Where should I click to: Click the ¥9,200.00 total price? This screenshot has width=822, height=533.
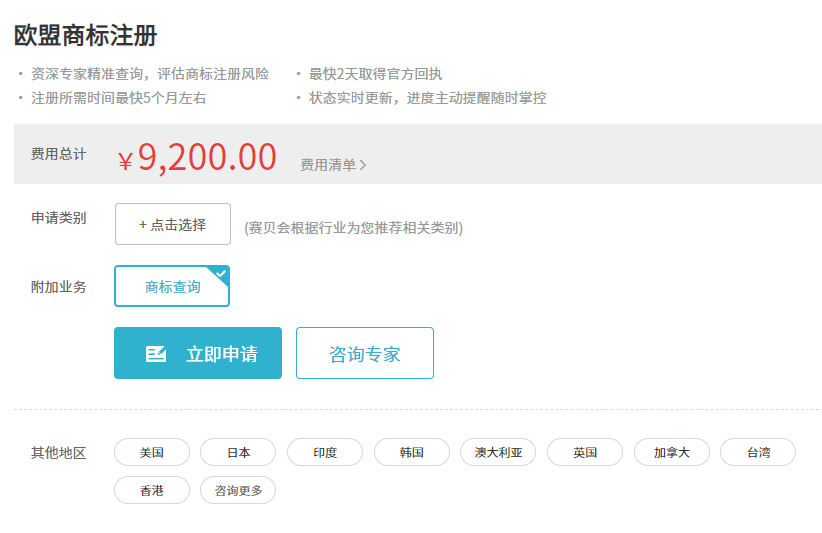click(197, 158)
